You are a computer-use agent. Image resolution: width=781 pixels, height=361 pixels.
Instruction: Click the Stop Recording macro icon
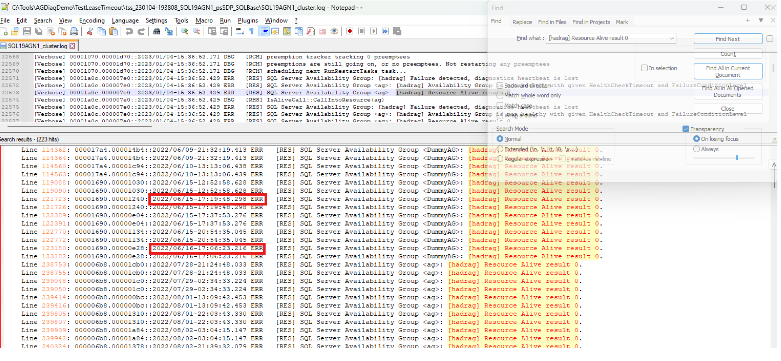pos(362,31)
